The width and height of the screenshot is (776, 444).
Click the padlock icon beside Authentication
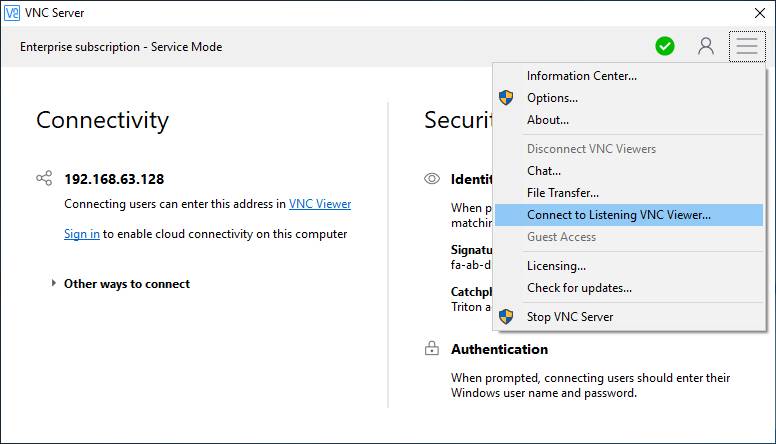tap(432, 348)
